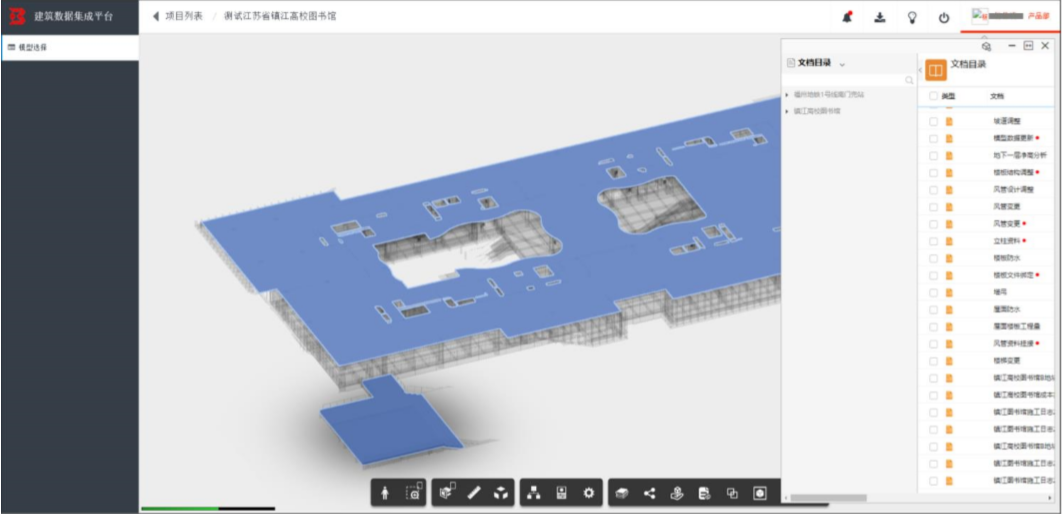Viewport: 1062px width, 514px height.
Task: Tick the checkbox for 立柱资料 row
Action: [933, 241]
